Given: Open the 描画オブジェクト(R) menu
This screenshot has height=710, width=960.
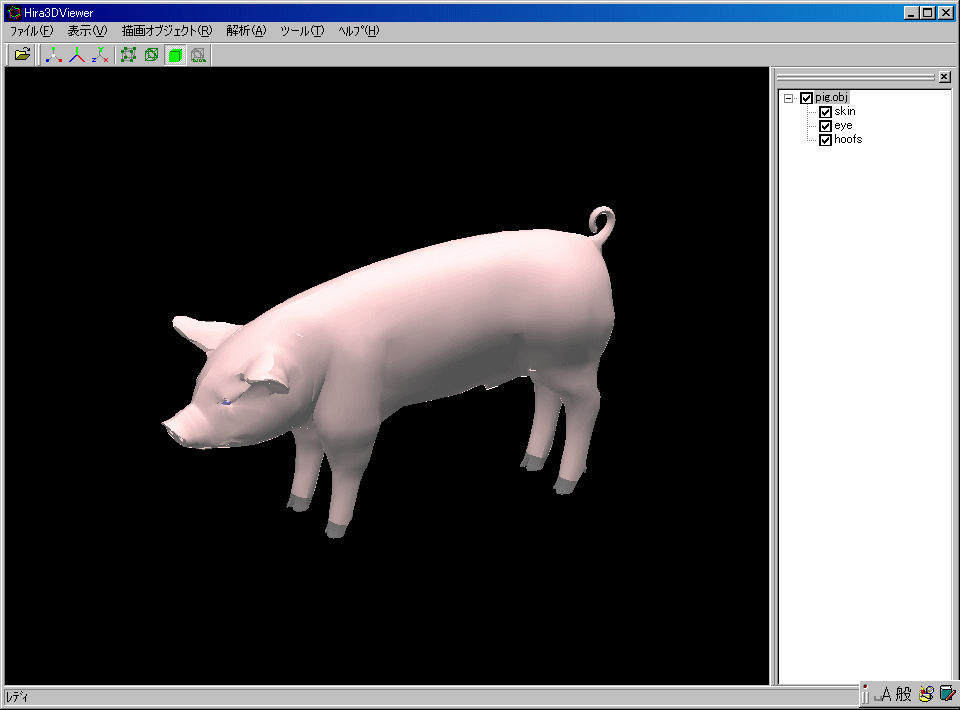Looking at the screenshot, I should (167, 31).
